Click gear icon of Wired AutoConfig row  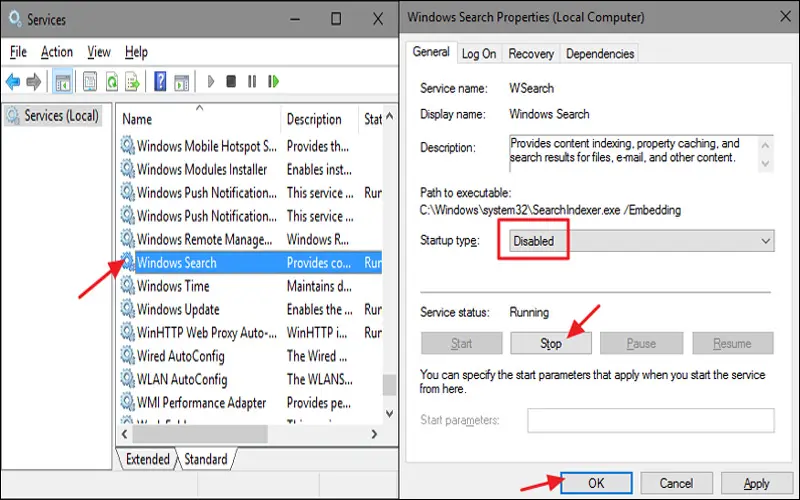coord(128,356)
